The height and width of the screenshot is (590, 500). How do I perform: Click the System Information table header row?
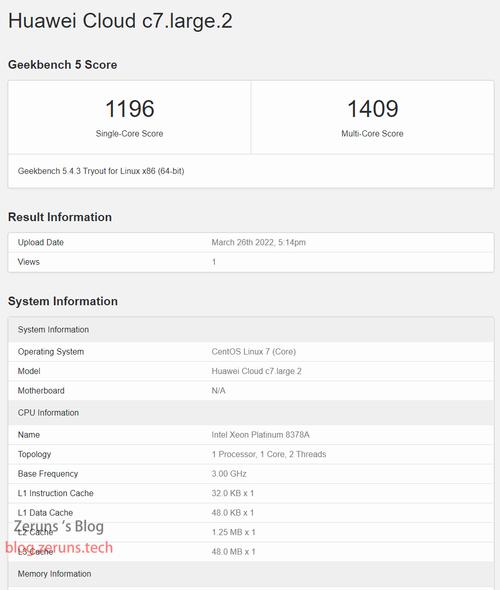click(251, 330)
